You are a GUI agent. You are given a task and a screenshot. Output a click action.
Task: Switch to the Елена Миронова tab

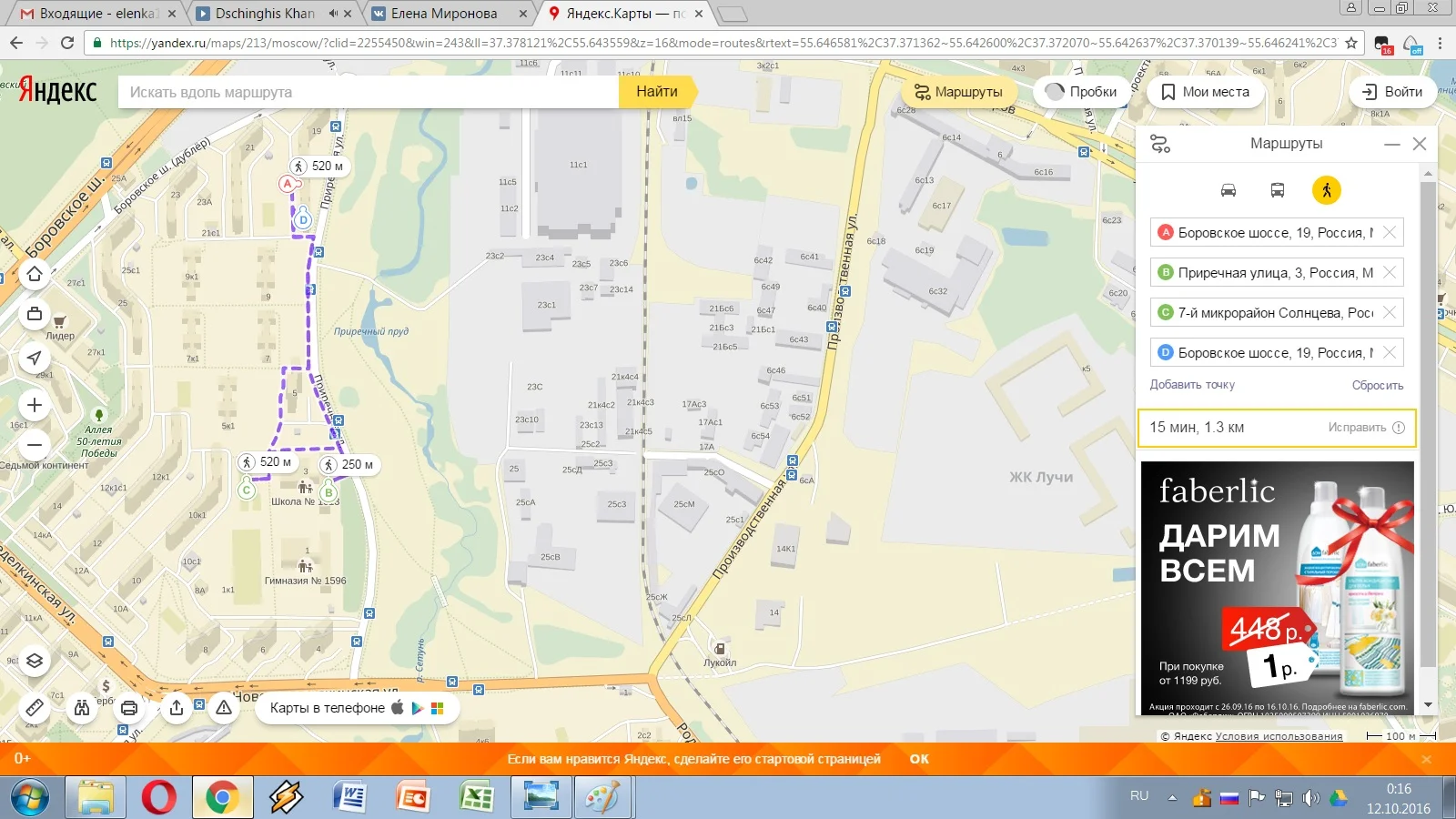pos(448,14)
